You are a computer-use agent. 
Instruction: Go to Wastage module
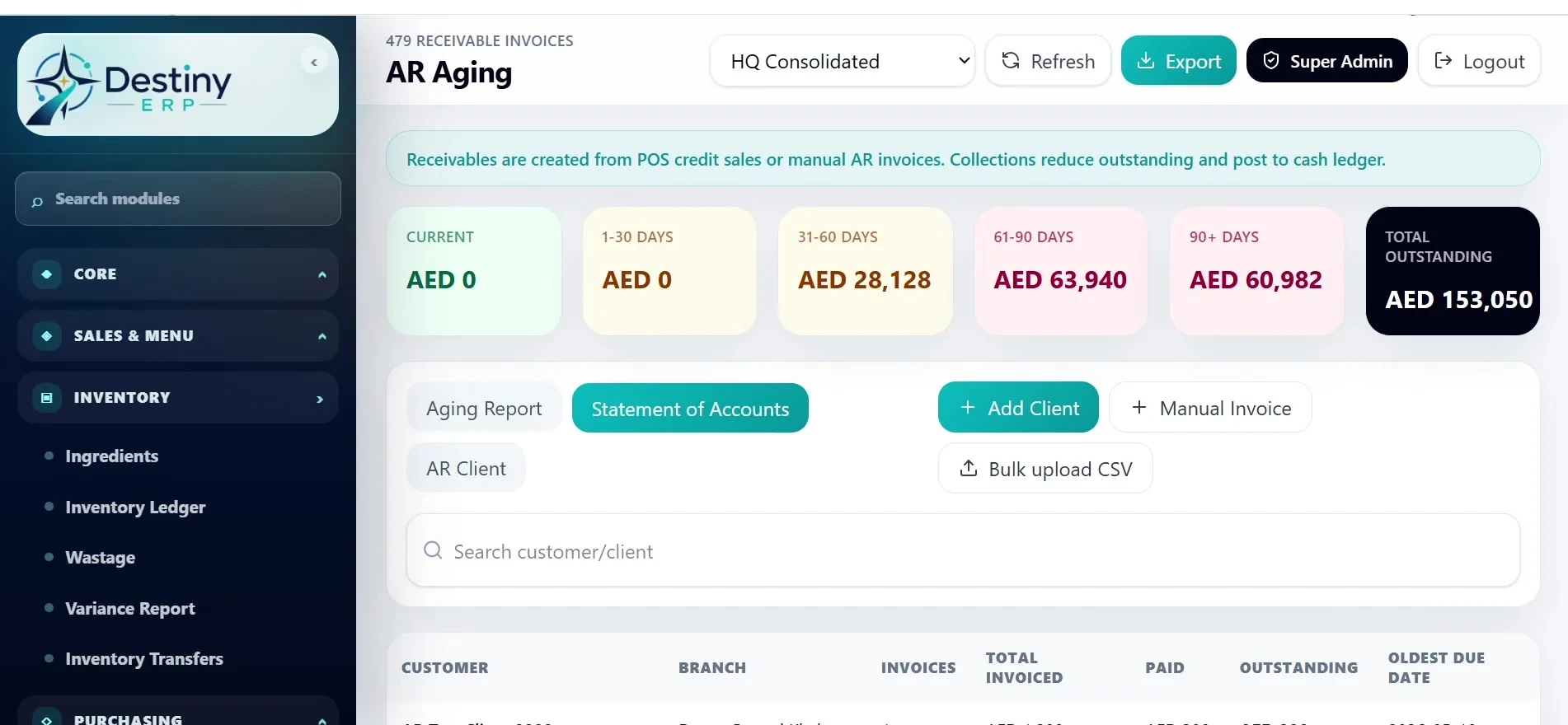tap(100, 557)
